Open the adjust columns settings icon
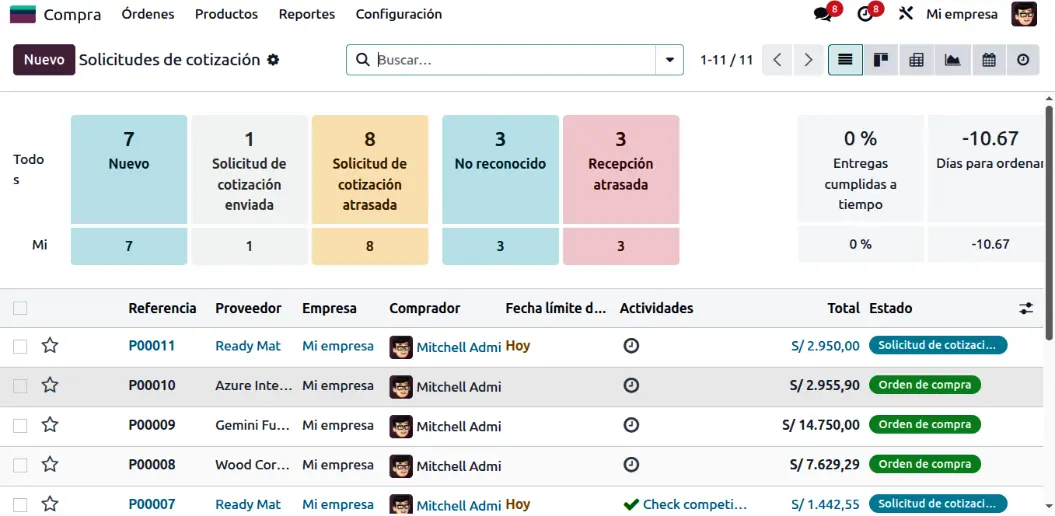Screen dimensions: 1055x516 (1026, 308)
